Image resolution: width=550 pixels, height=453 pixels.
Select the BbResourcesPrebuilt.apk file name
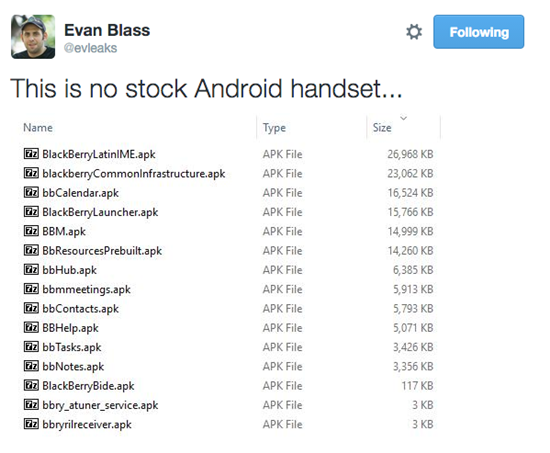(x=102, y=251)
